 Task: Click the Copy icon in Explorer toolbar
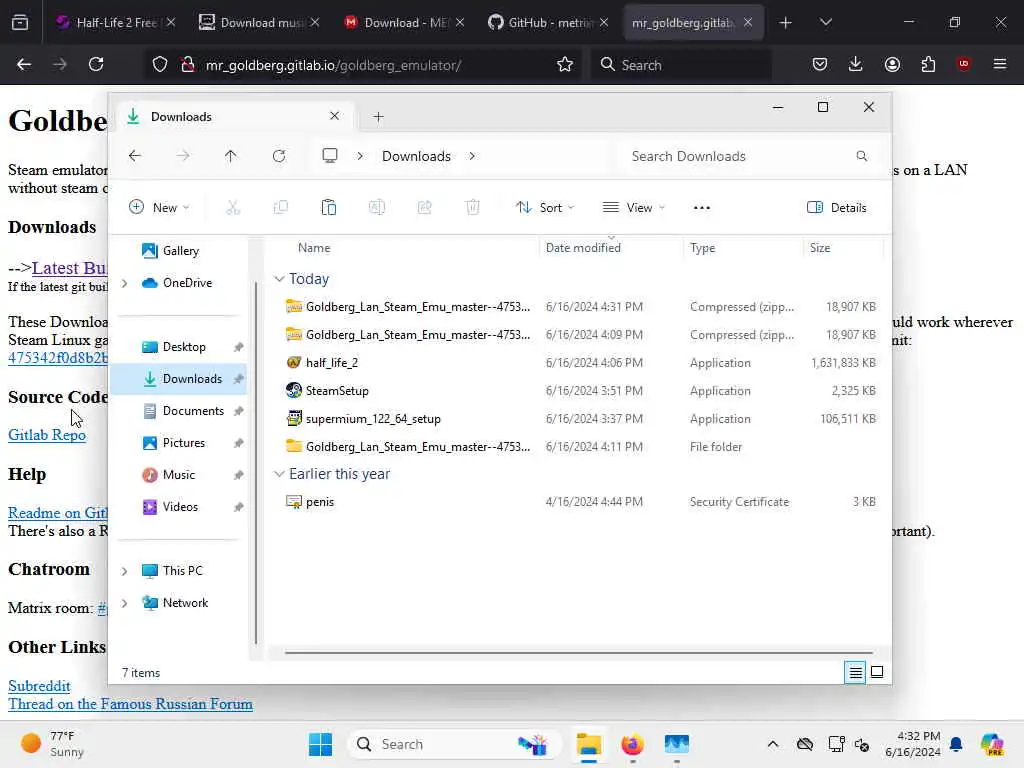(281, 208)
